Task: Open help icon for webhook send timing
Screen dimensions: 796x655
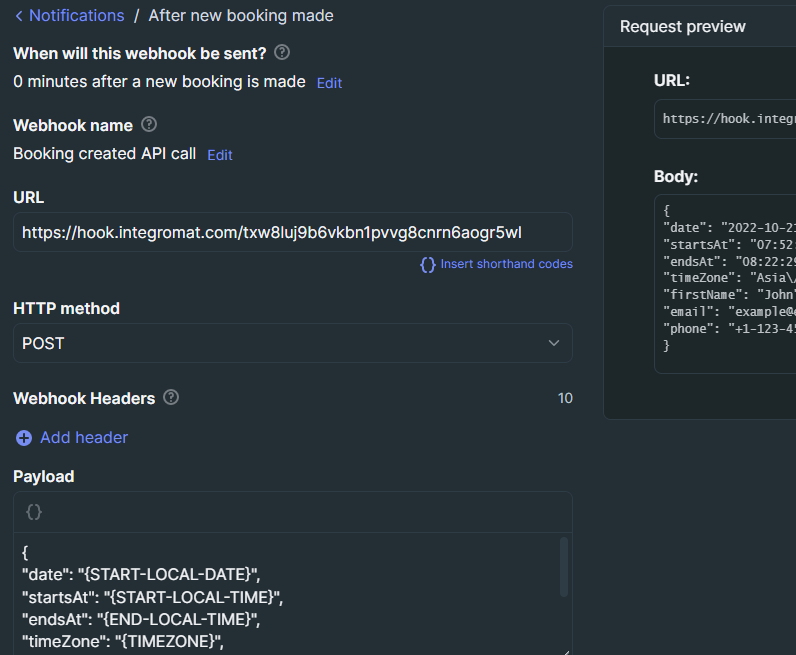Action: [282, 52]
